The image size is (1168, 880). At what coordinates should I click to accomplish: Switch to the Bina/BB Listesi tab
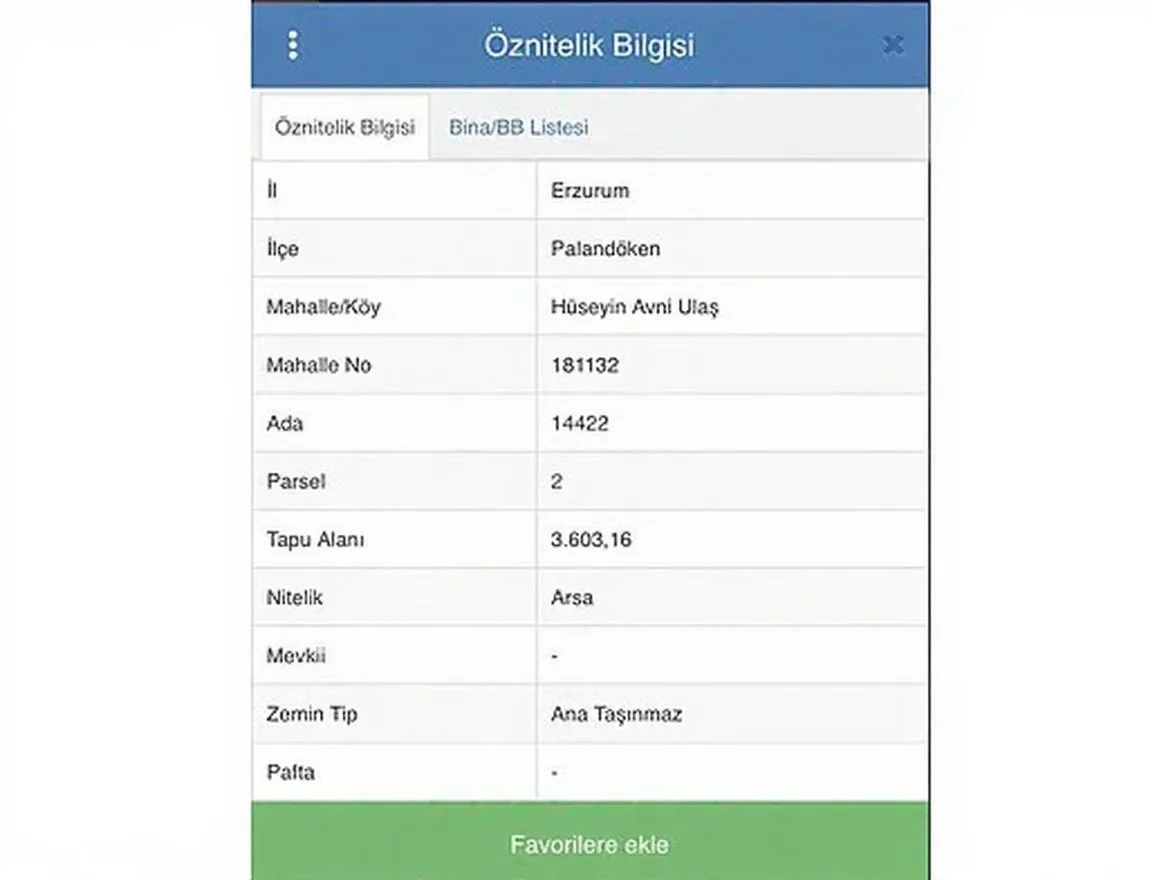(x=518, y=127)
